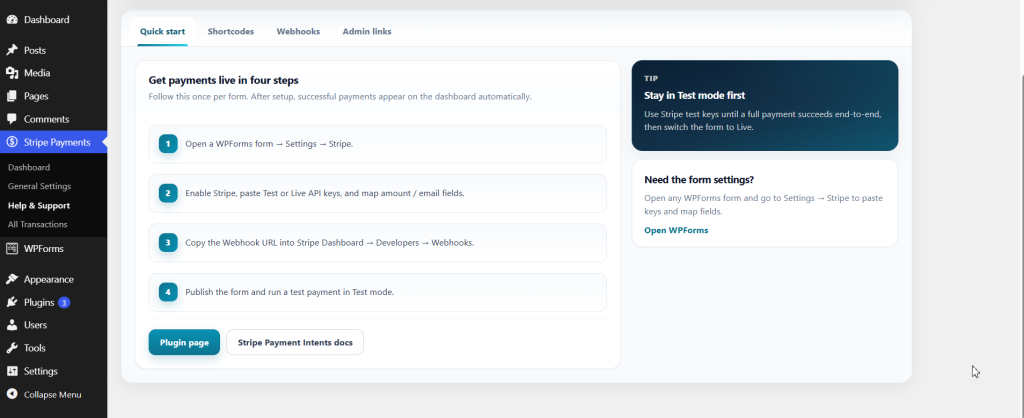Click Stripe Payment Intents docs button

click(295, 342)
